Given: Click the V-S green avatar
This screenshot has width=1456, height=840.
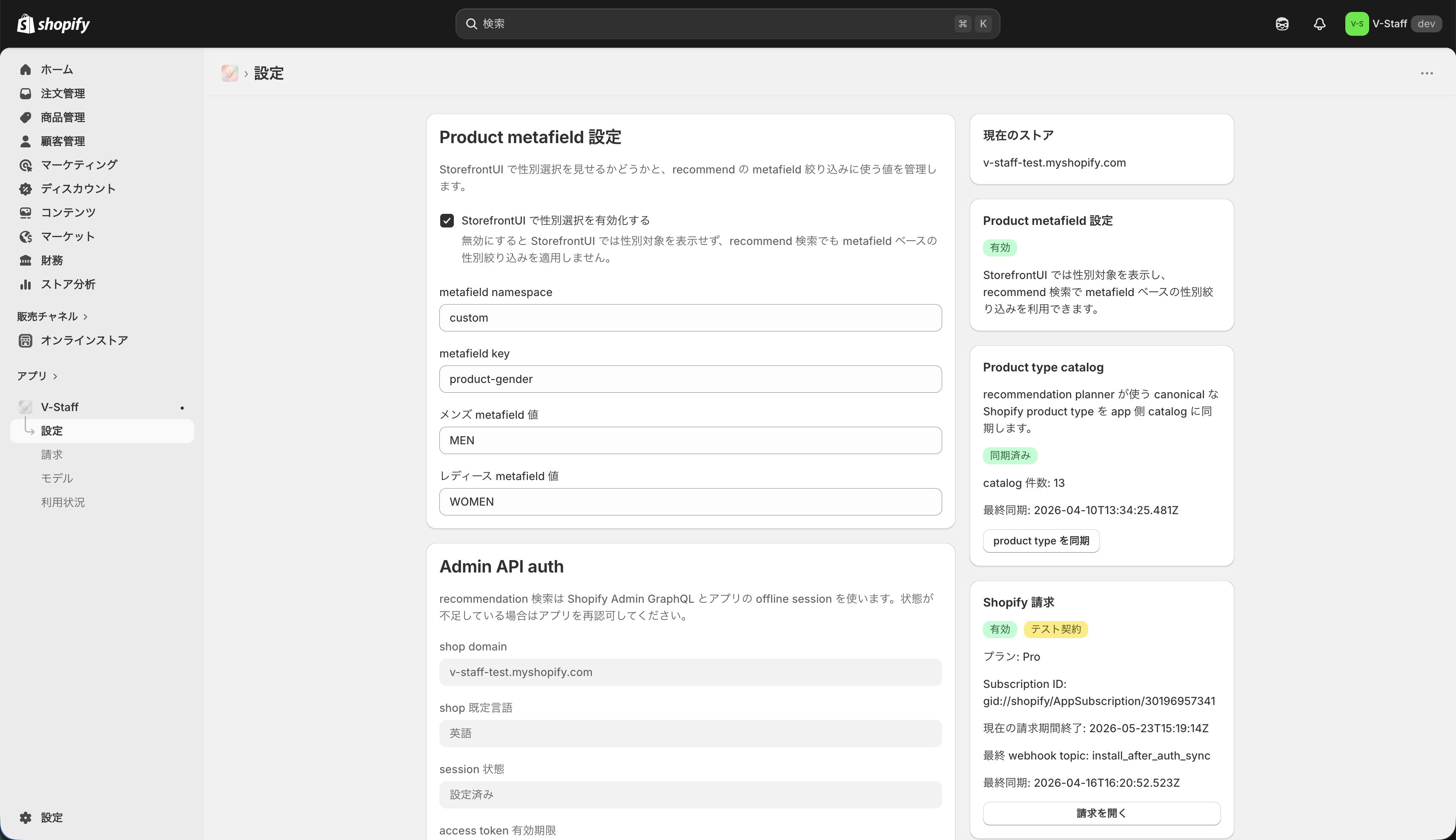Looking at the screenshot, I should pyautogui.click(x=1356, y=24).
